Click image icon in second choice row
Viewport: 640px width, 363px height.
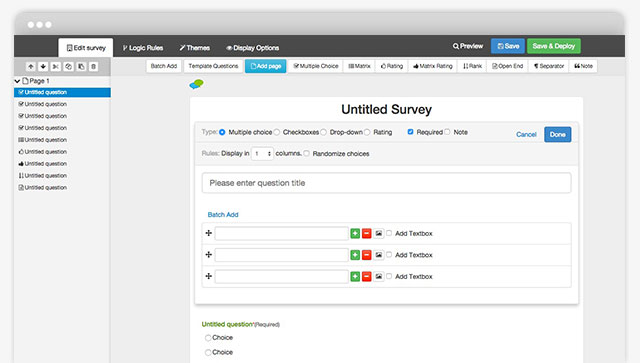click(379, 255)
